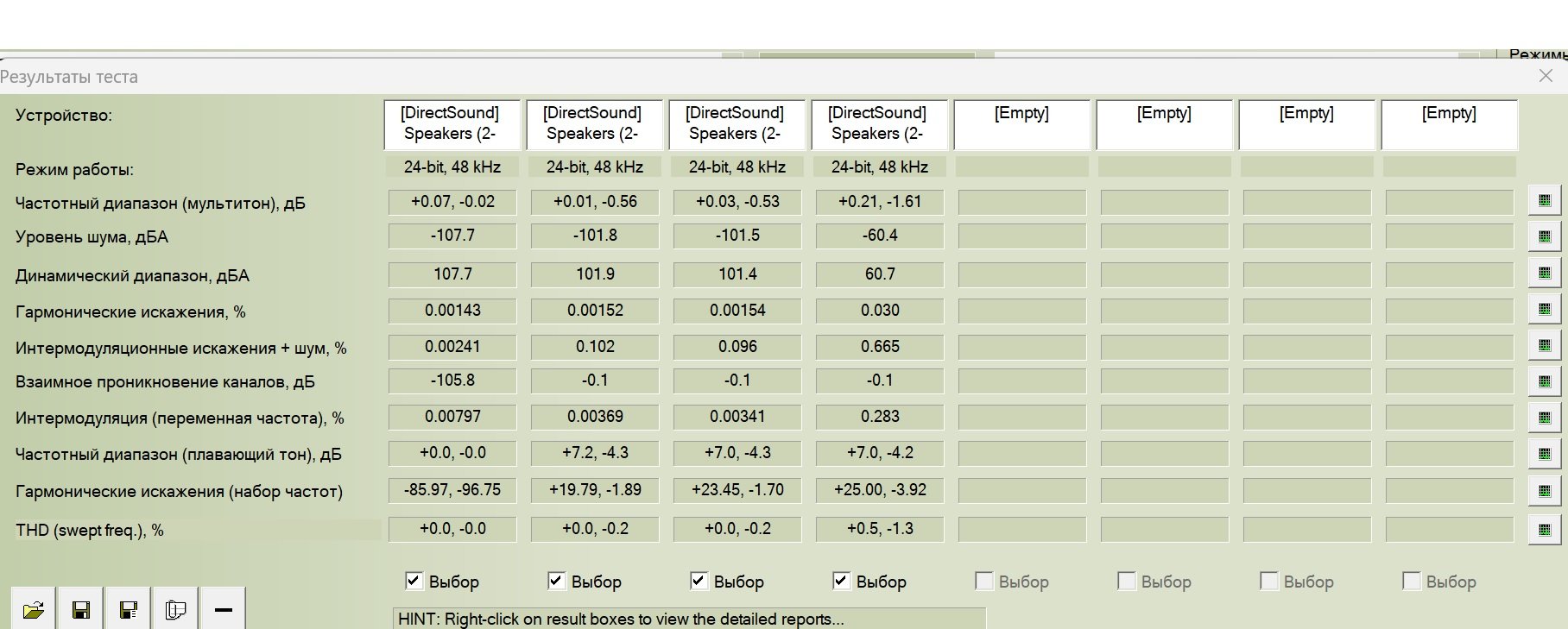The height and width of the screenshot is (629, 1568).
Task: Click the open-folder load results icon
Action: click(34, 610)
